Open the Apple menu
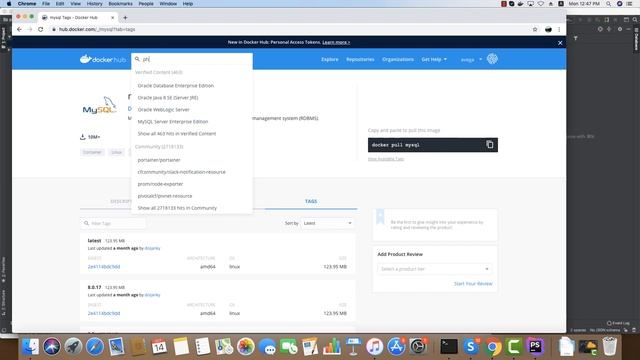640x360 pixels. click(x=9, y=4)
